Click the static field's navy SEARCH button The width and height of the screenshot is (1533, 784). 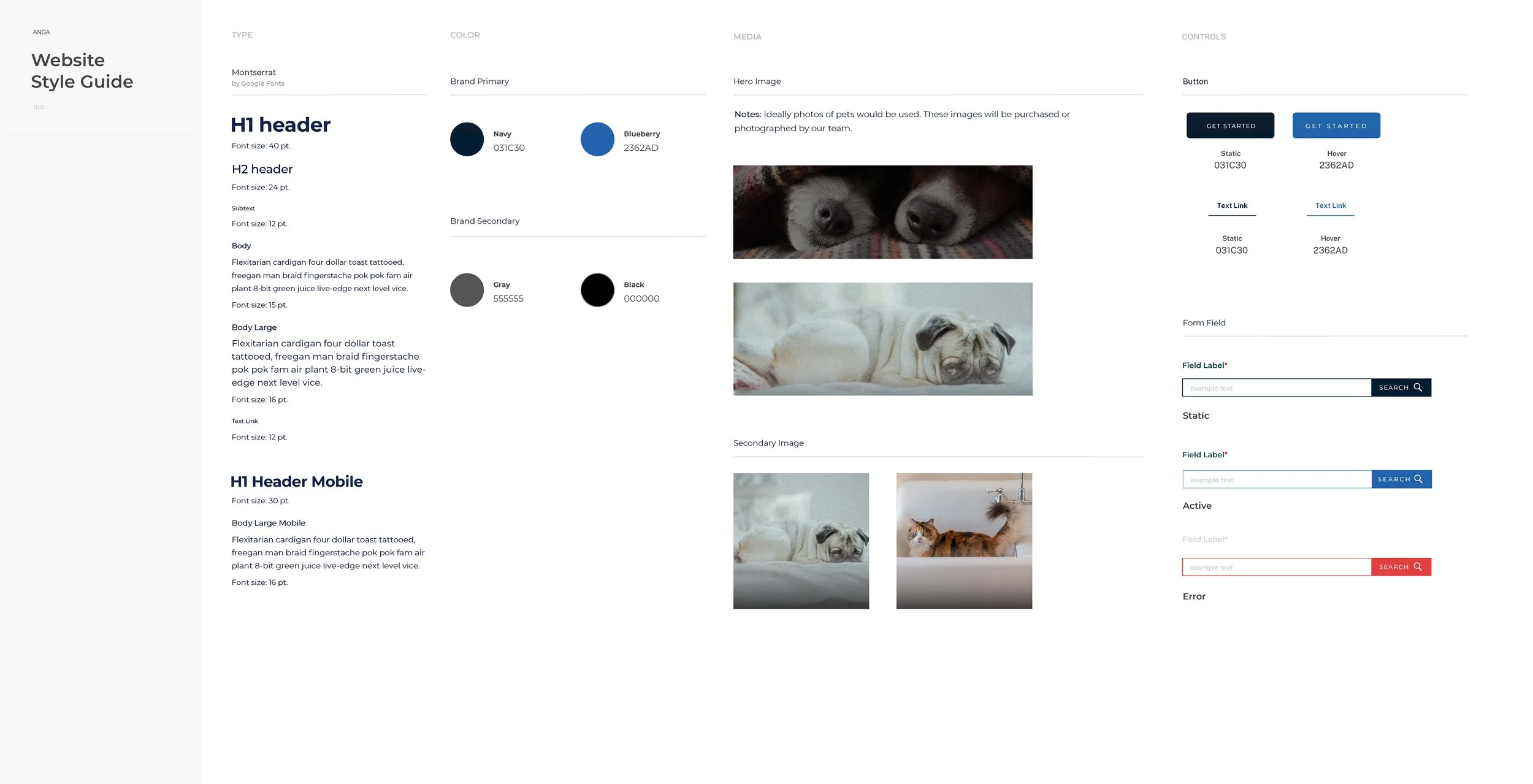pyautogui.click(x=1401, y=387)
